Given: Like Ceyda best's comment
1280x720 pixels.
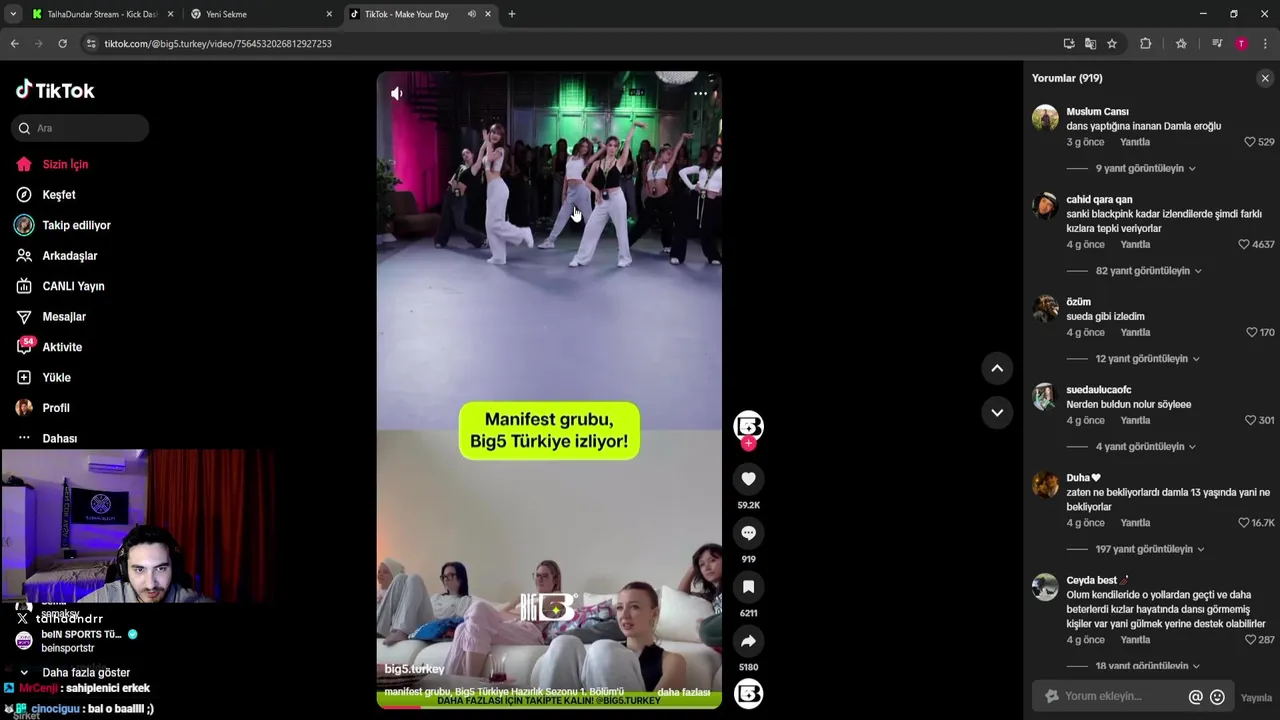Looking at the screenshot, I should (x=1250, y=640).
